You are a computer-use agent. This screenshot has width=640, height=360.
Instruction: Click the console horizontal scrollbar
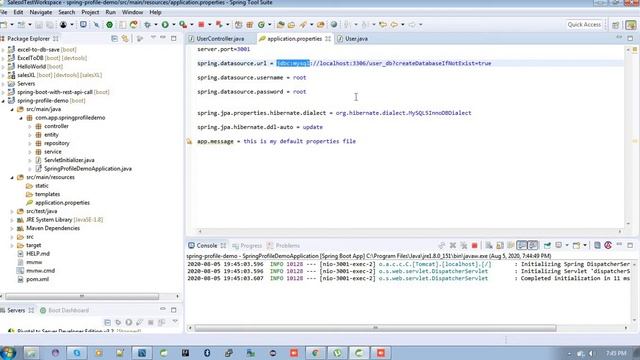pos(376,328)
